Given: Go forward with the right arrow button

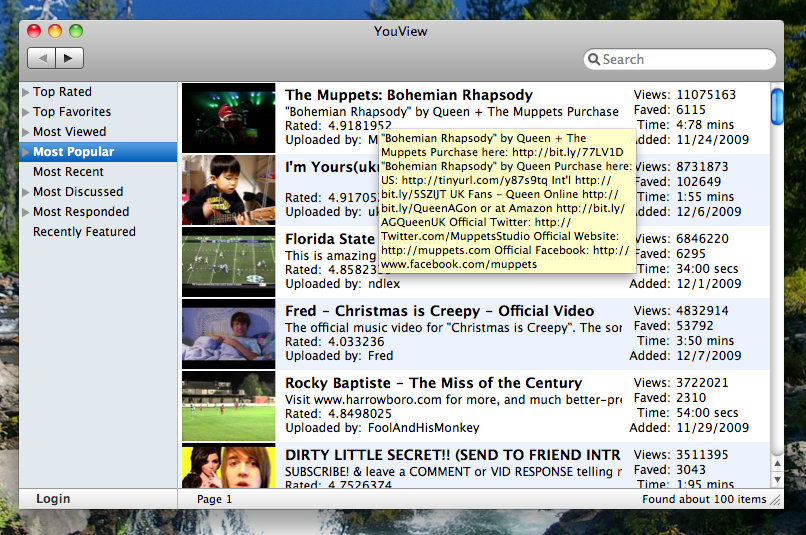Looking at the screenshot, I should point(69,58).
